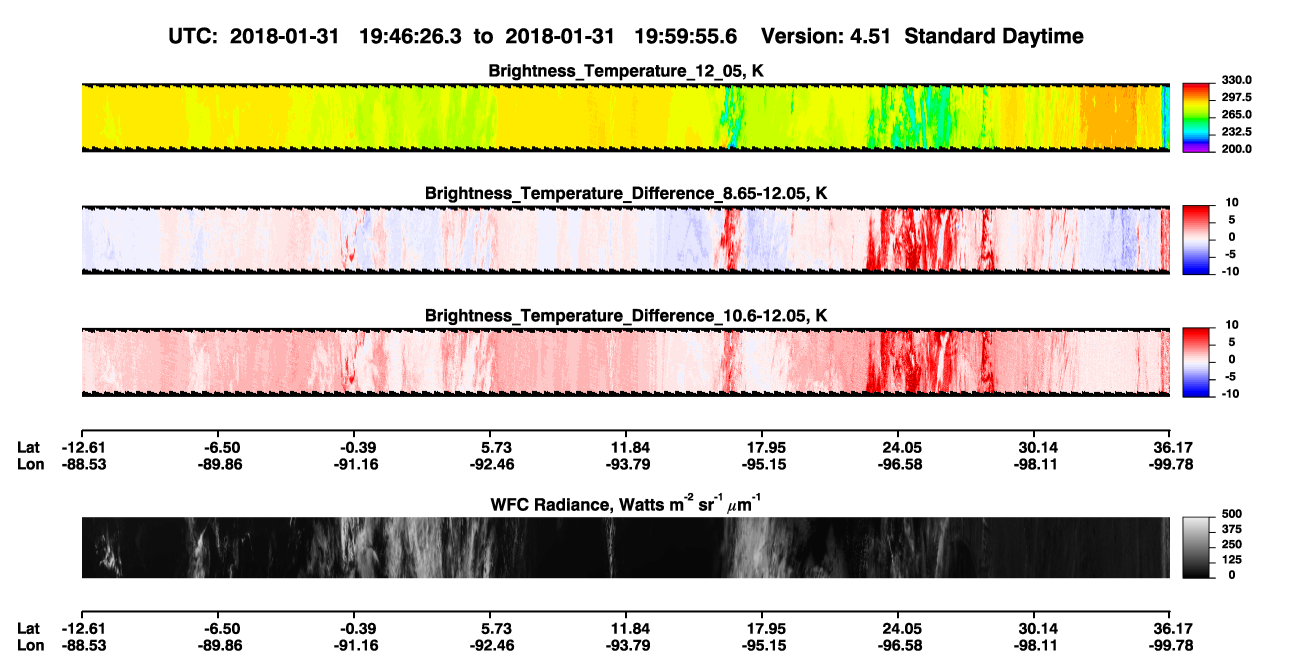Image resolution: width=1300 pixels, height=667 pixels.
Task: Click the 200.0 colorbar tick label
Action: coord(1235,148)
